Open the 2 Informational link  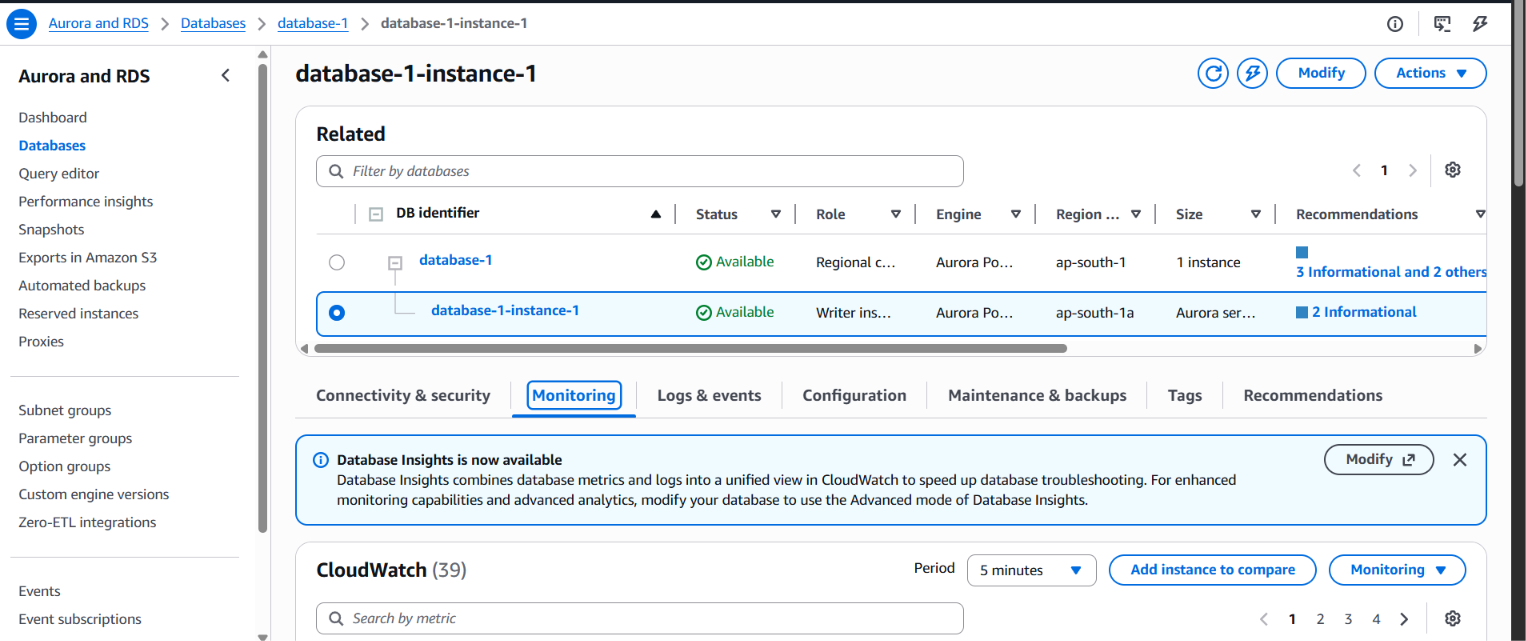pyautogui.click(x=1364, y=312)
